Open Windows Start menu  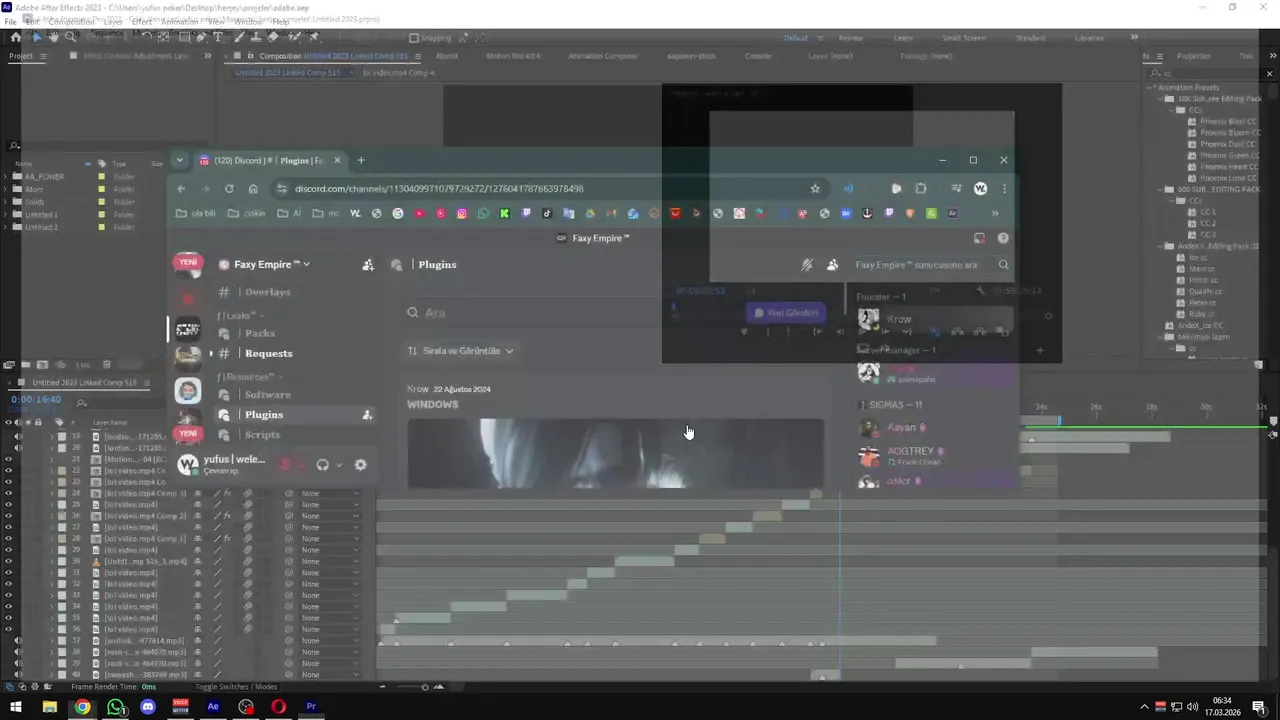(16, 707)
